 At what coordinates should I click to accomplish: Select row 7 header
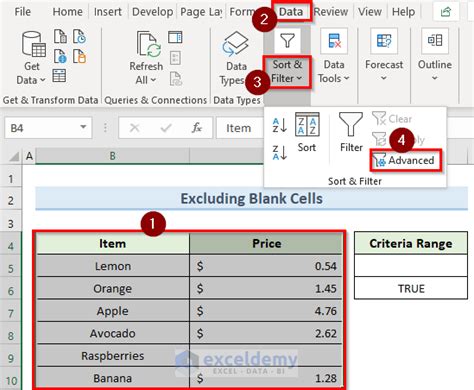[11, 313]
